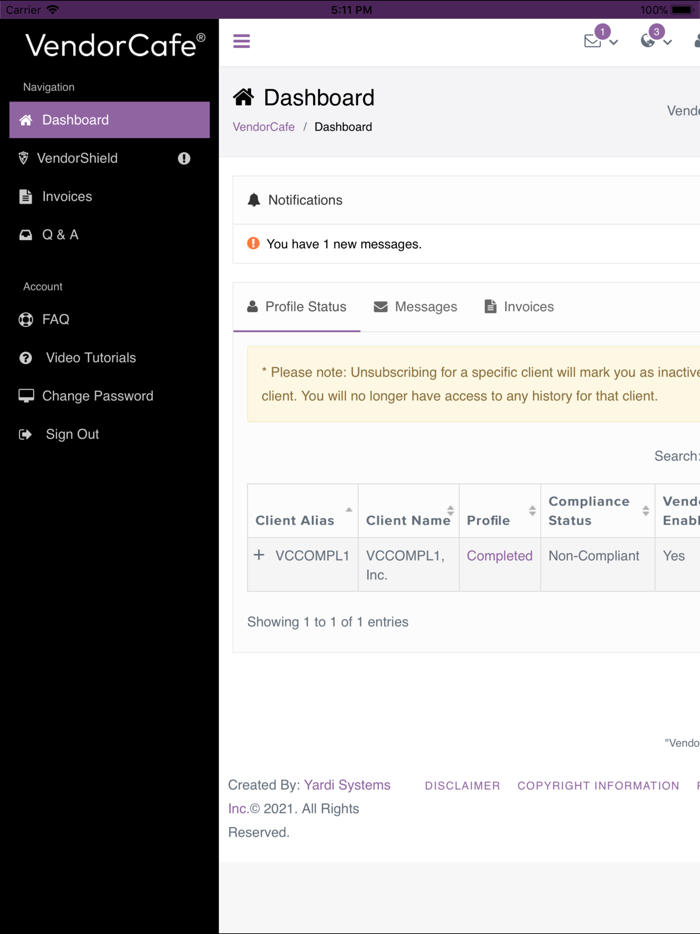700x934 pixels.
Task: Click the house icon beside Dashboard heading
Action: 243,97
